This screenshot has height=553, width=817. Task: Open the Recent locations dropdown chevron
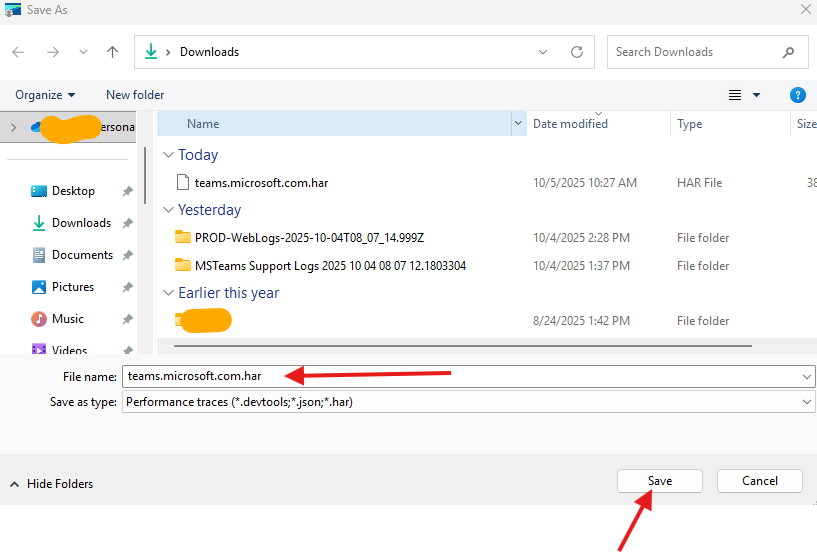(83, 52)
